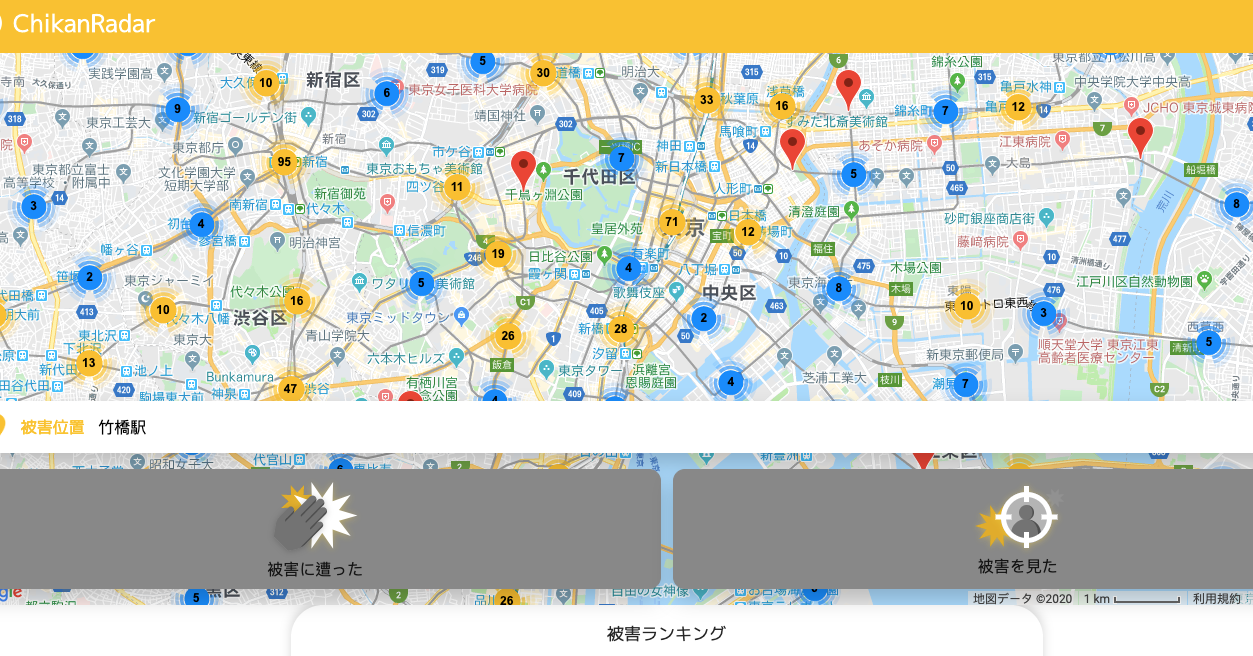Select the cluster marker numbered 11
The width and height of the screenshot is (1253, 656).
(x=457, y=187)
